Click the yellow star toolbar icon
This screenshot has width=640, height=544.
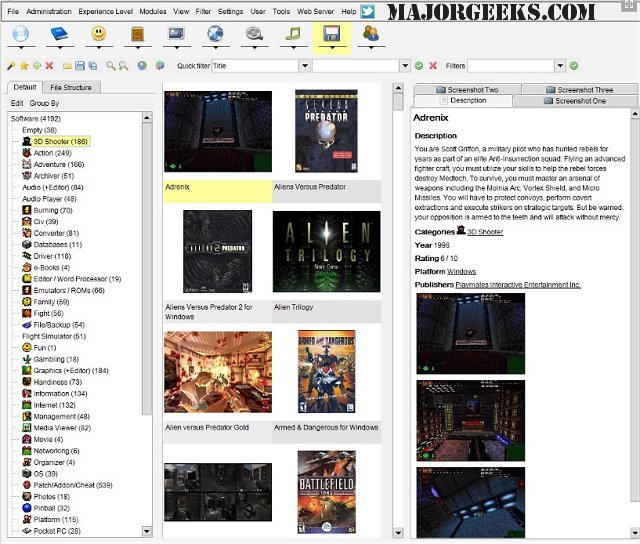(24, 66)
